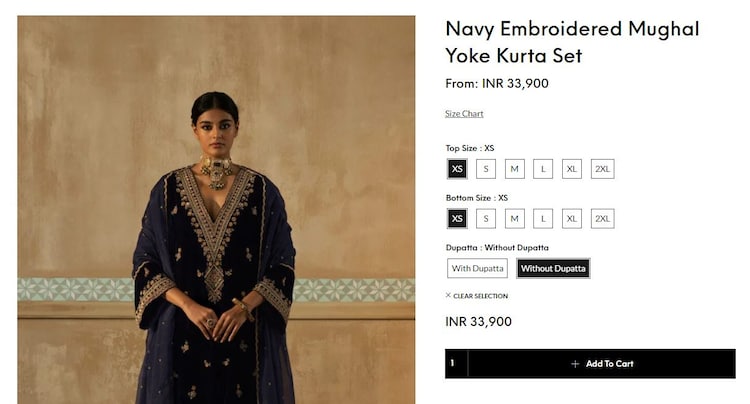Add the kurta set to cart

click(x=602, y=364)
